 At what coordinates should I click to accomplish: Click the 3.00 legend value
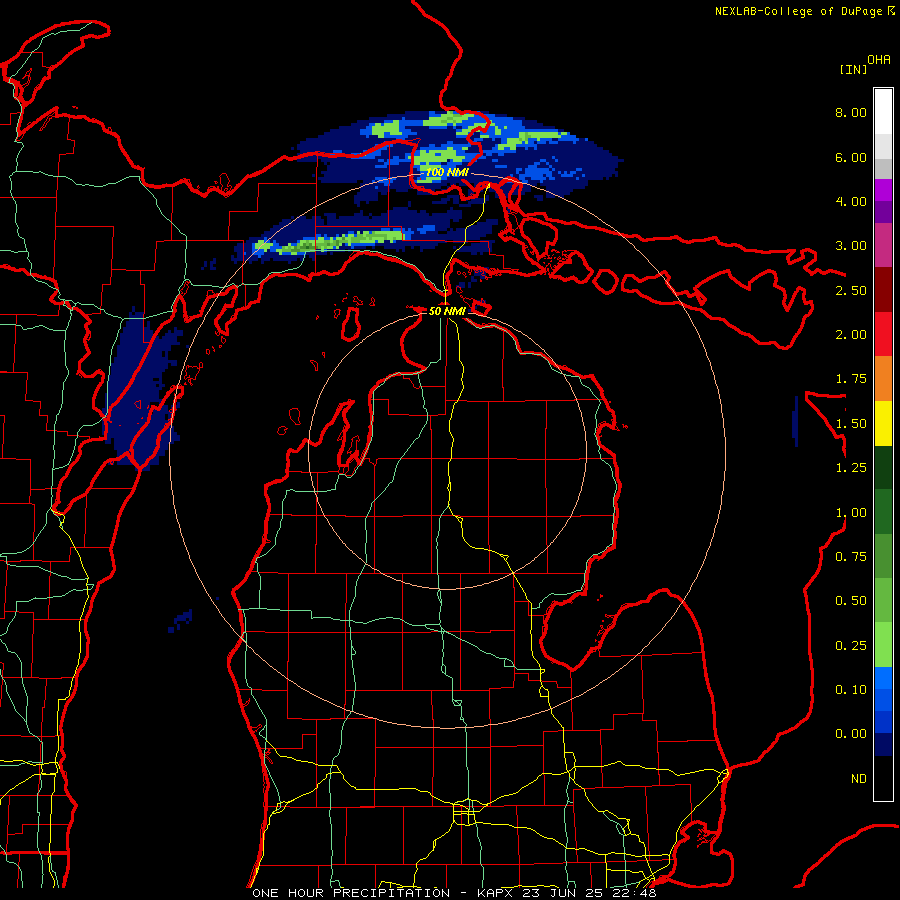851,246
